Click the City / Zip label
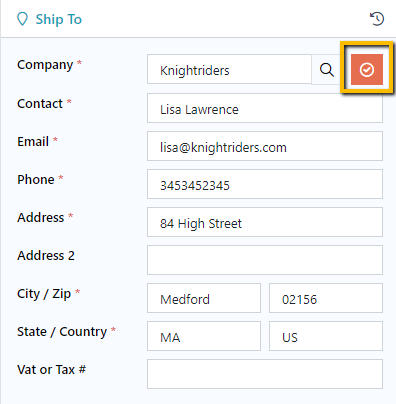Screen dimensions: 396x404 (44, 294)
